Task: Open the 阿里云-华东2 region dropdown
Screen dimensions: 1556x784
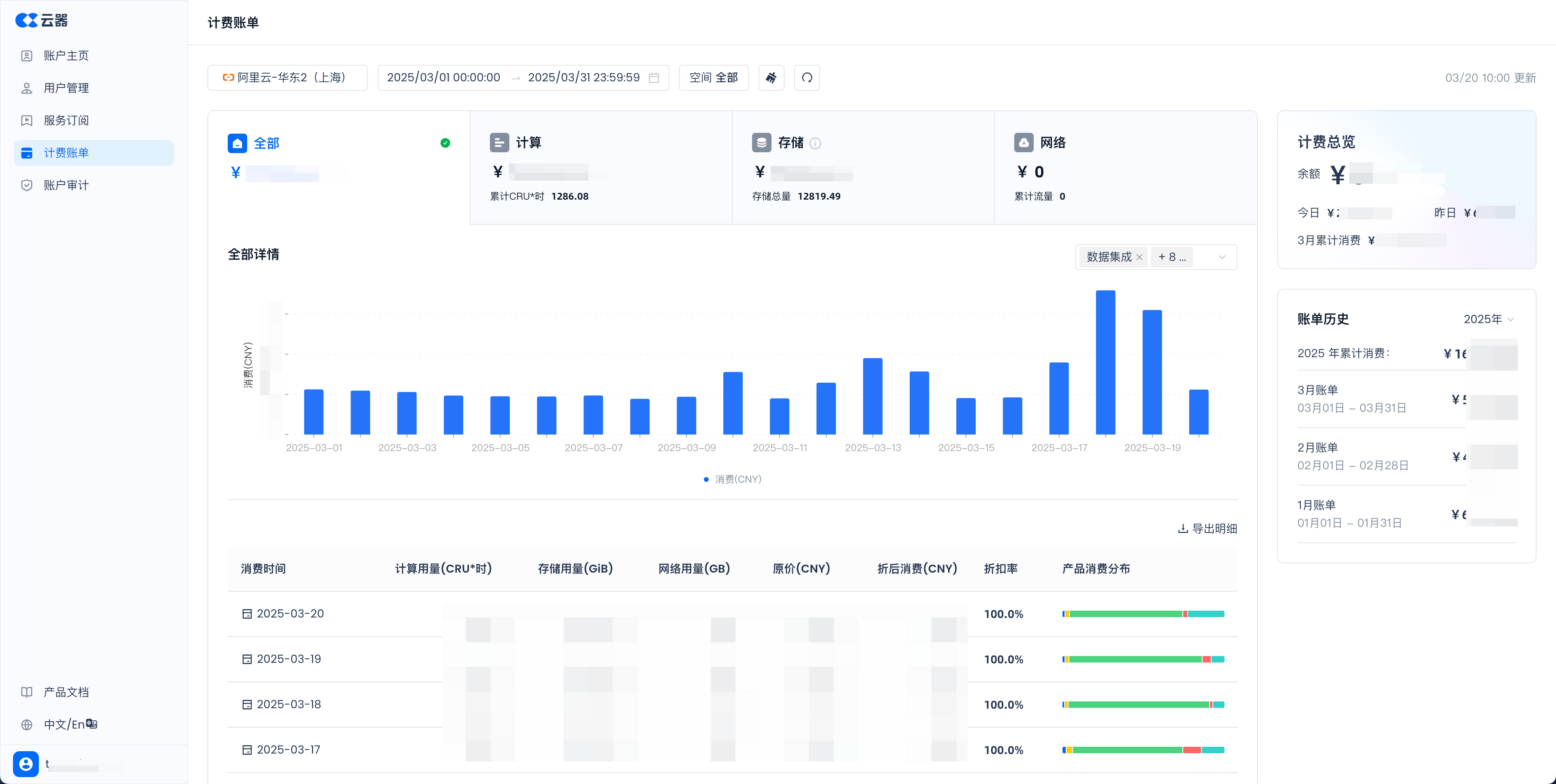Action: coord(287,78)
